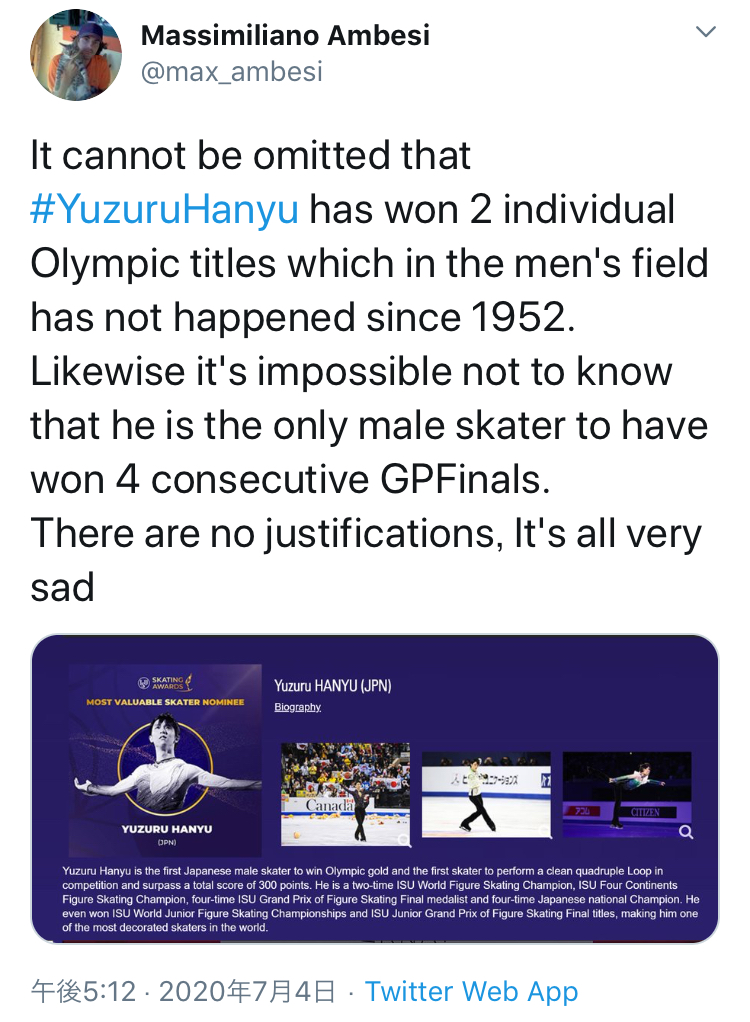
Task: Click Massimiliano Ambesi's profile avatar
Action: point(76,55)
